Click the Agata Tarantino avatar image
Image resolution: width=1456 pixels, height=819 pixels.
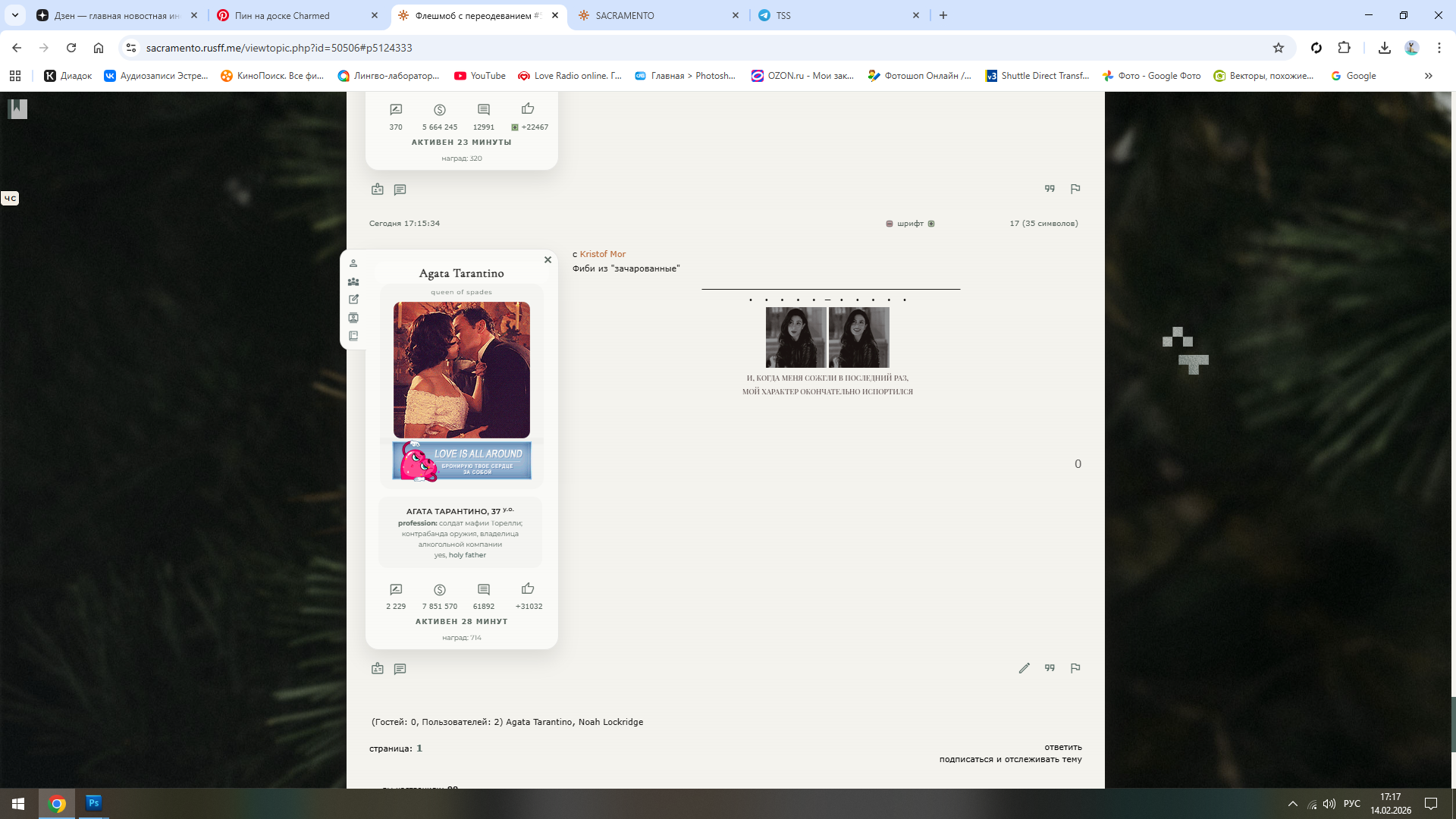point(461,370)
